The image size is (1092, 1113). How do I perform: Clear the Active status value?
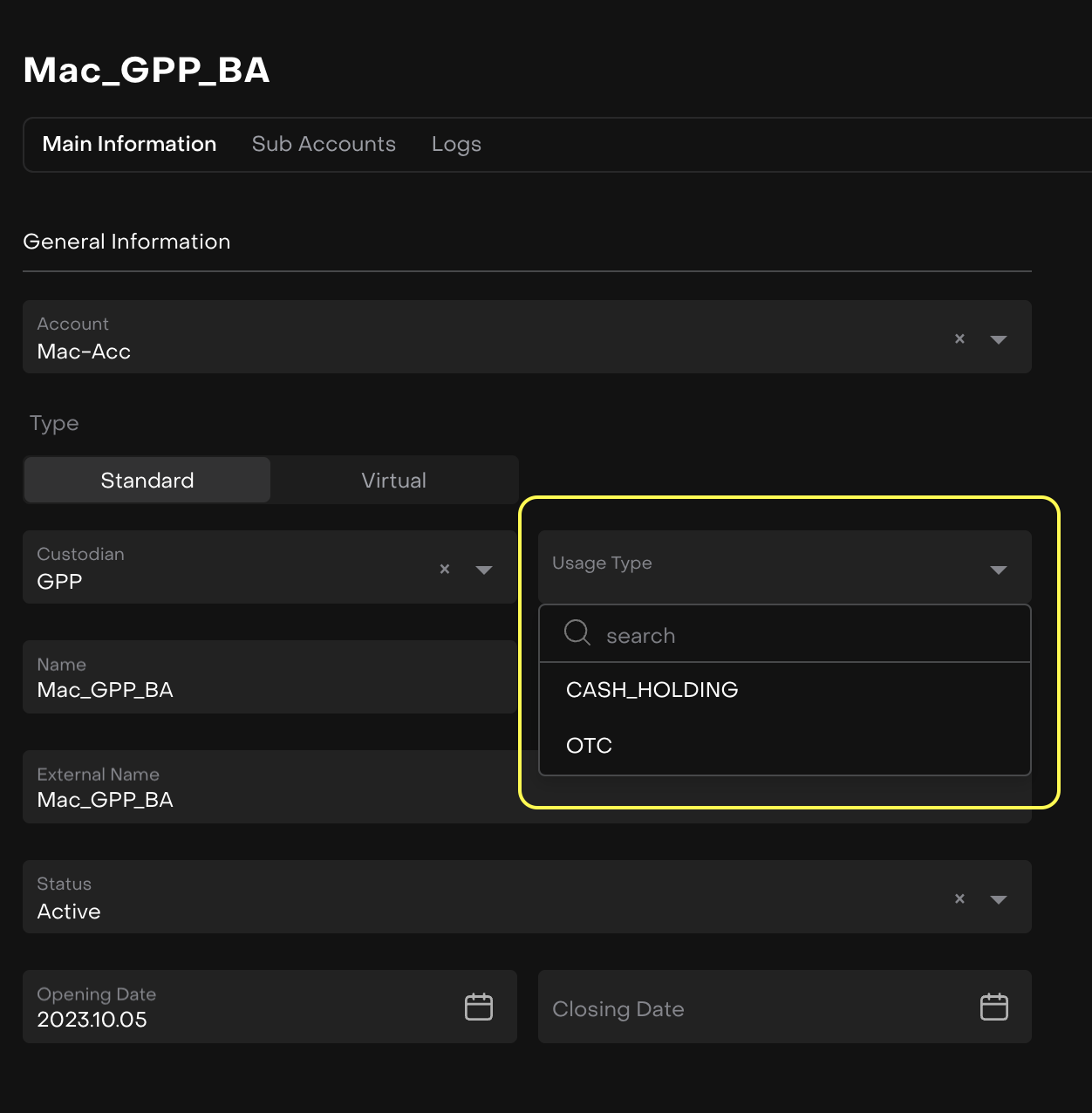(x=959, y=898)
